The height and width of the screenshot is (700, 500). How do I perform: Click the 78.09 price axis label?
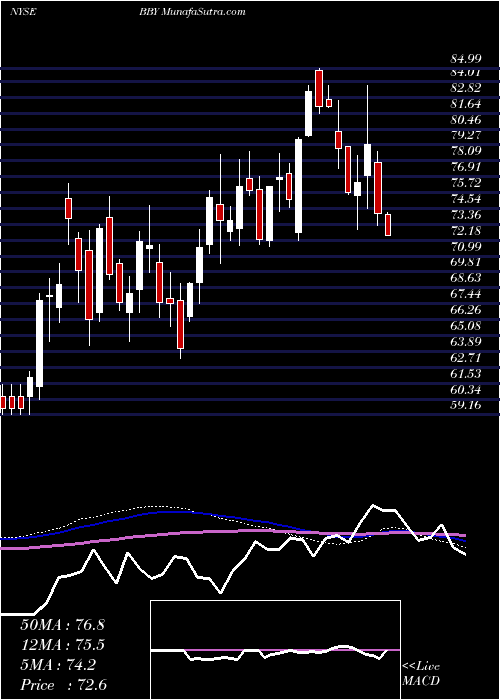point(465,151)
